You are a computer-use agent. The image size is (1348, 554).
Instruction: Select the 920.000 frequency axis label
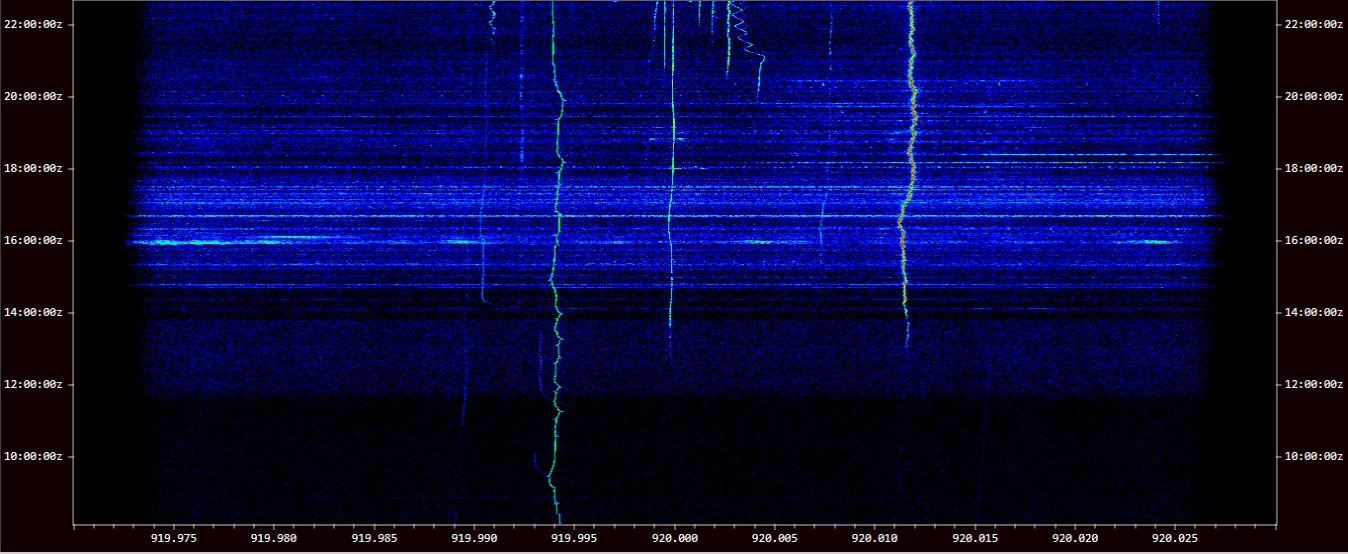674,537
